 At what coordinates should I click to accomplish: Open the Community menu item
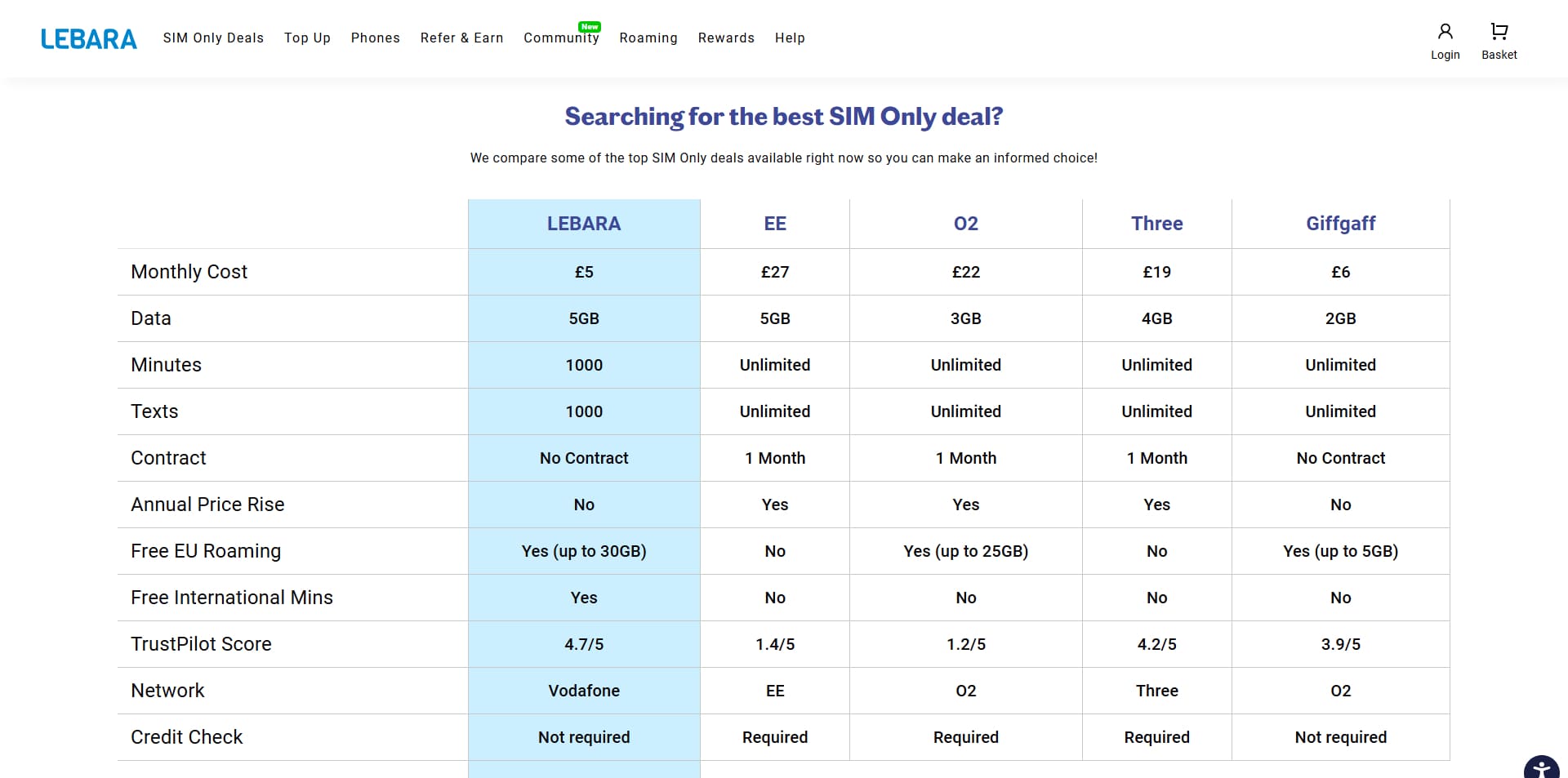pos(561,38)
